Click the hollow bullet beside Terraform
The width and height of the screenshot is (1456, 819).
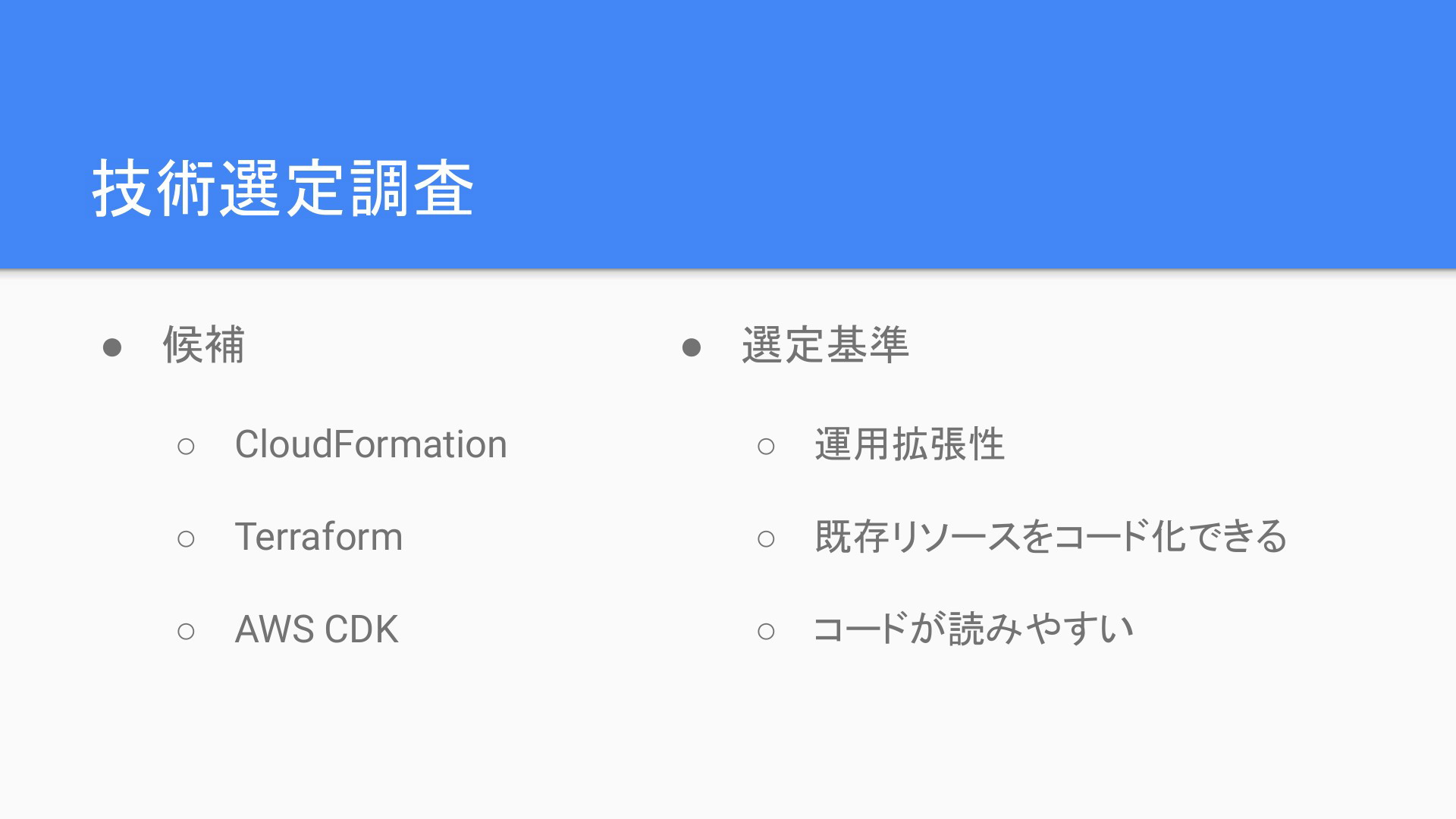click(x=186, y=539)
